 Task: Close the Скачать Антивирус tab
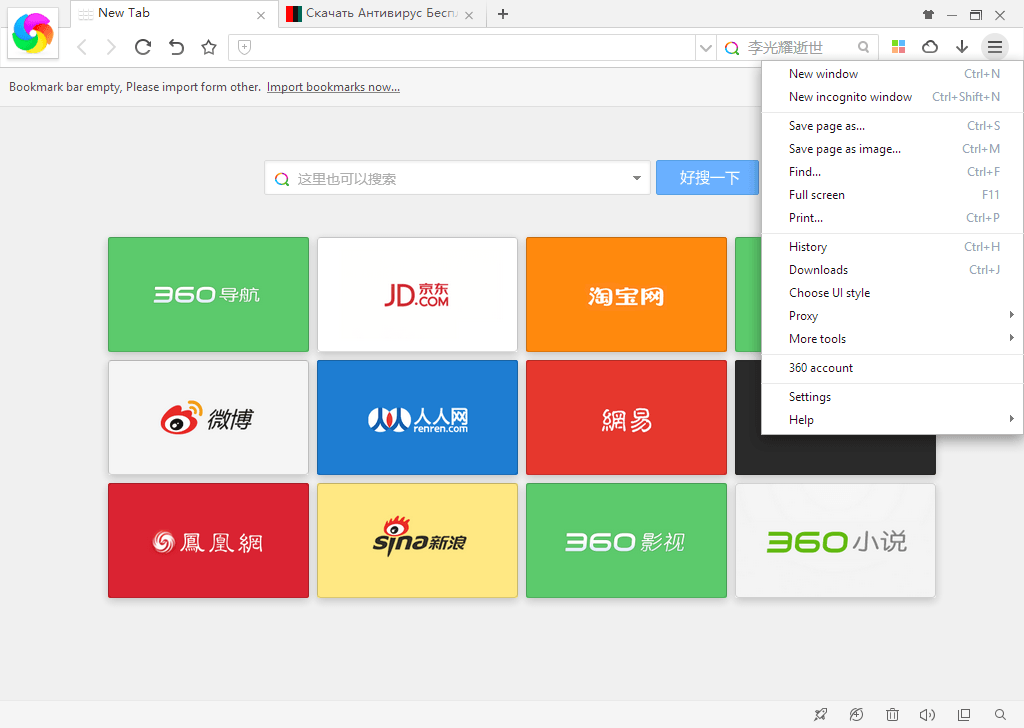pos(469,15)
